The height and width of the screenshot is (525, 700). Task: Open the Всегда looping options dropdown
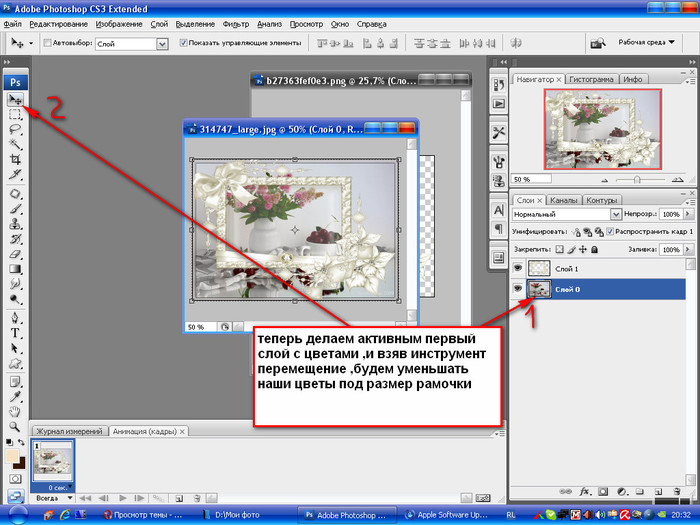point(54,498)
